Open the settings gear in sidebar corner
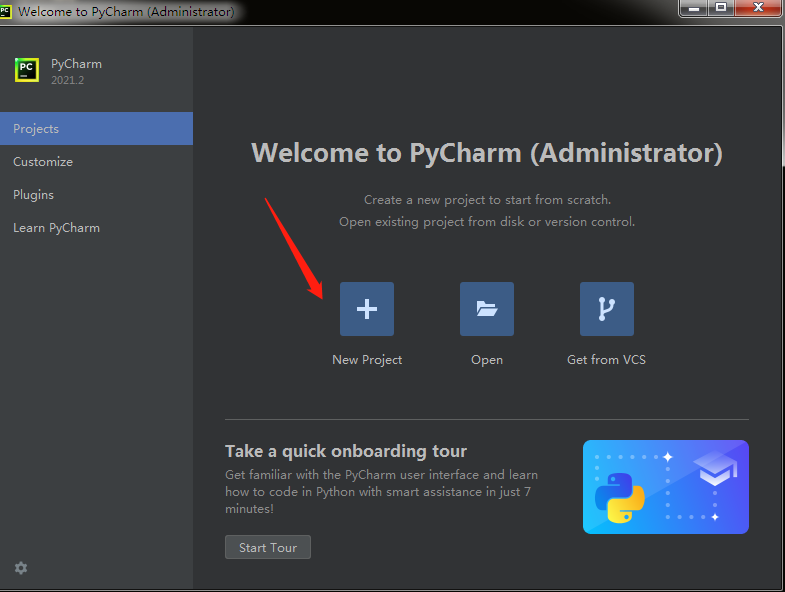The width and height of the screenshot is (785, 592). pos(21,568)
